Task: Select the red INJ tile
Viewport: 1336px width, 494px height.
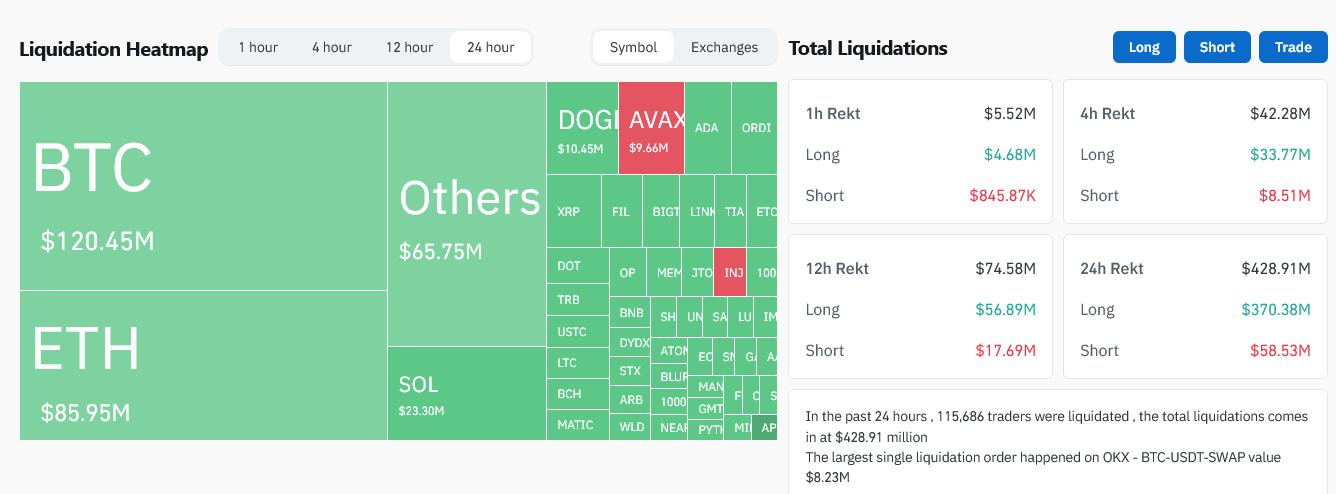Action: tap(729, 272)
